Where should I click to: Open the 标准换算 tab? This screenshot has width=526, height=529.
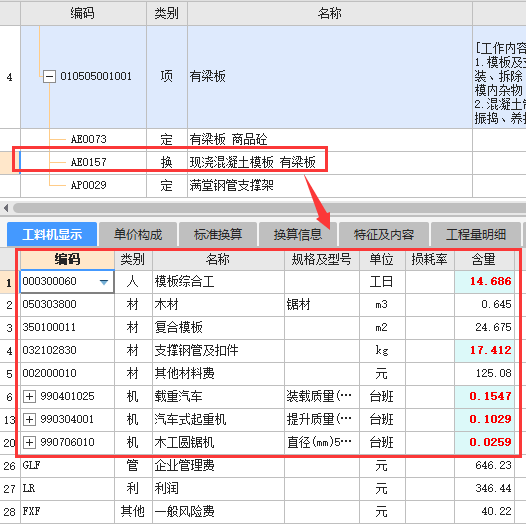[x=218, y=234]
